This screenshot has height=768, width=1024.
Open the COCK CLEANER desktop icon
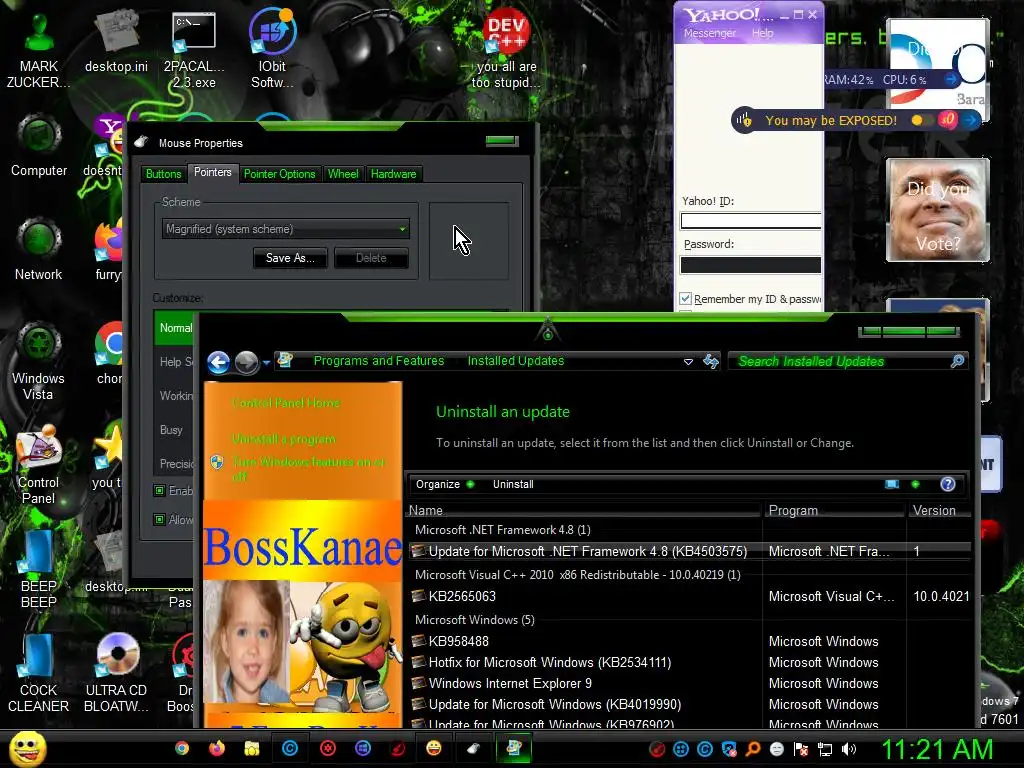click(x=39, y=673)
